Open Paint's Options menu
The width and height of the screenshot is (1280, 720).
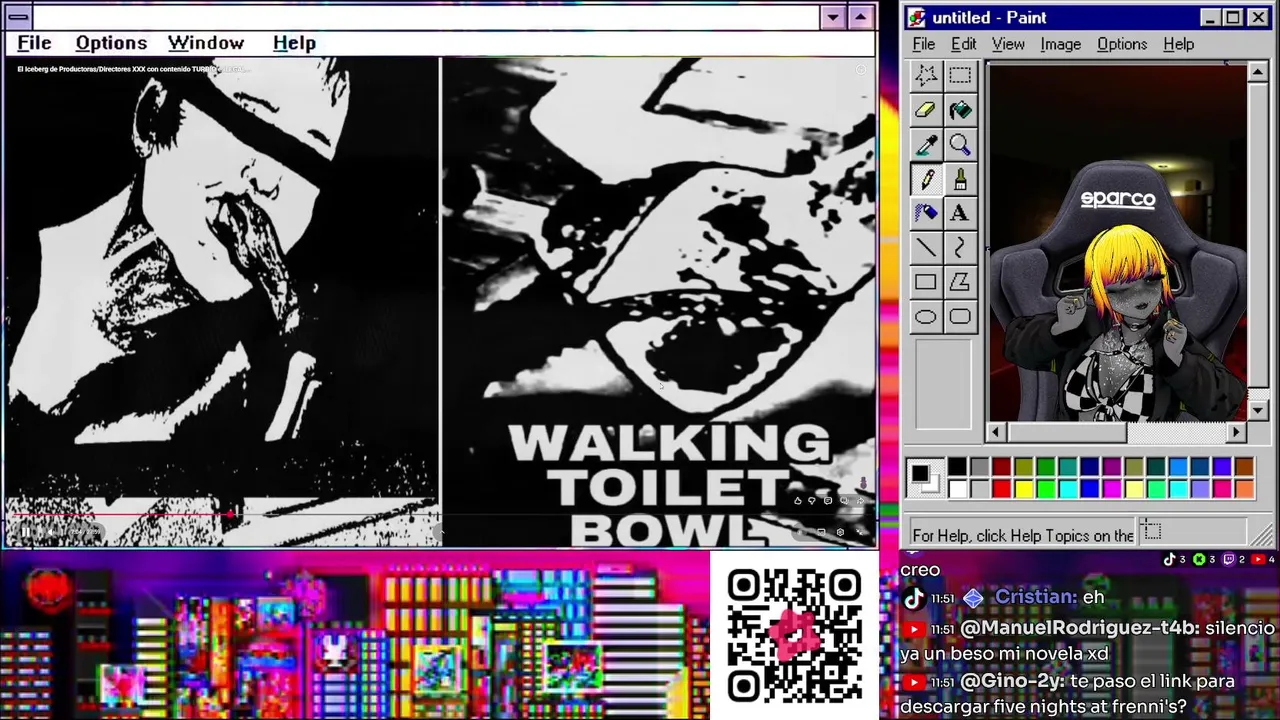pos(1122,44)
